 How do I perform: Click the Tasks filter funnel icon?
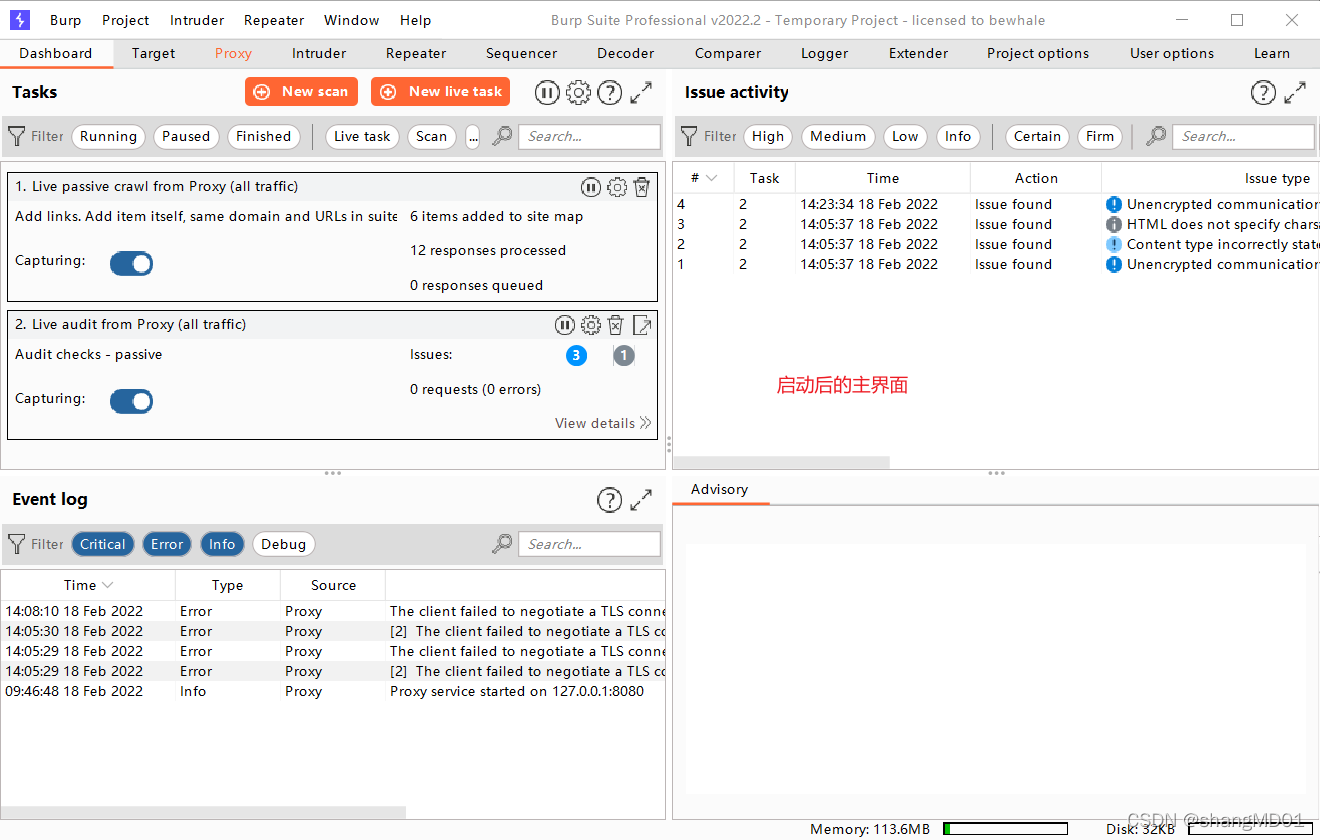17,136
